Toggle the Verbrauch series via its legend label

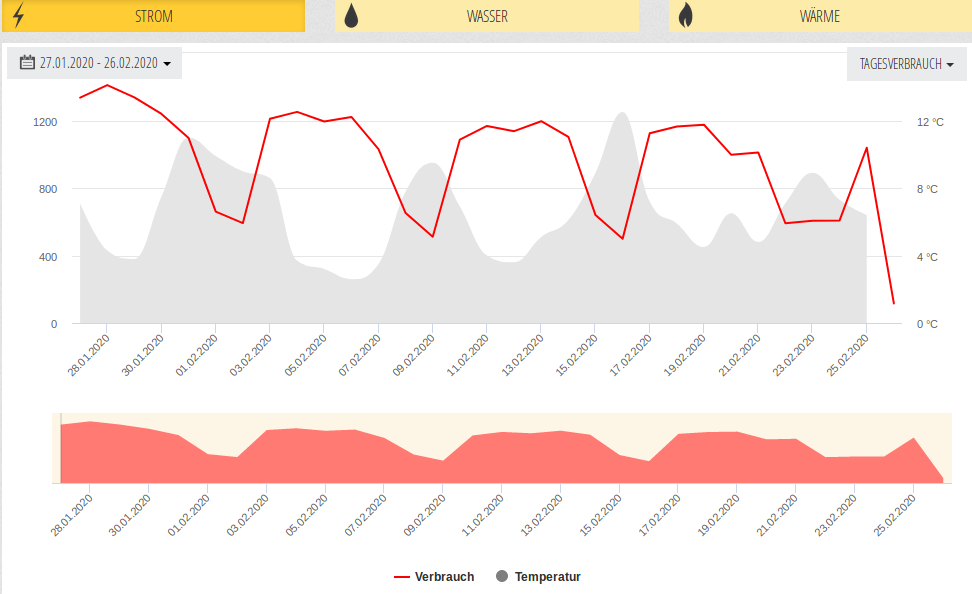pyautogui.click(x=444, y=577)
